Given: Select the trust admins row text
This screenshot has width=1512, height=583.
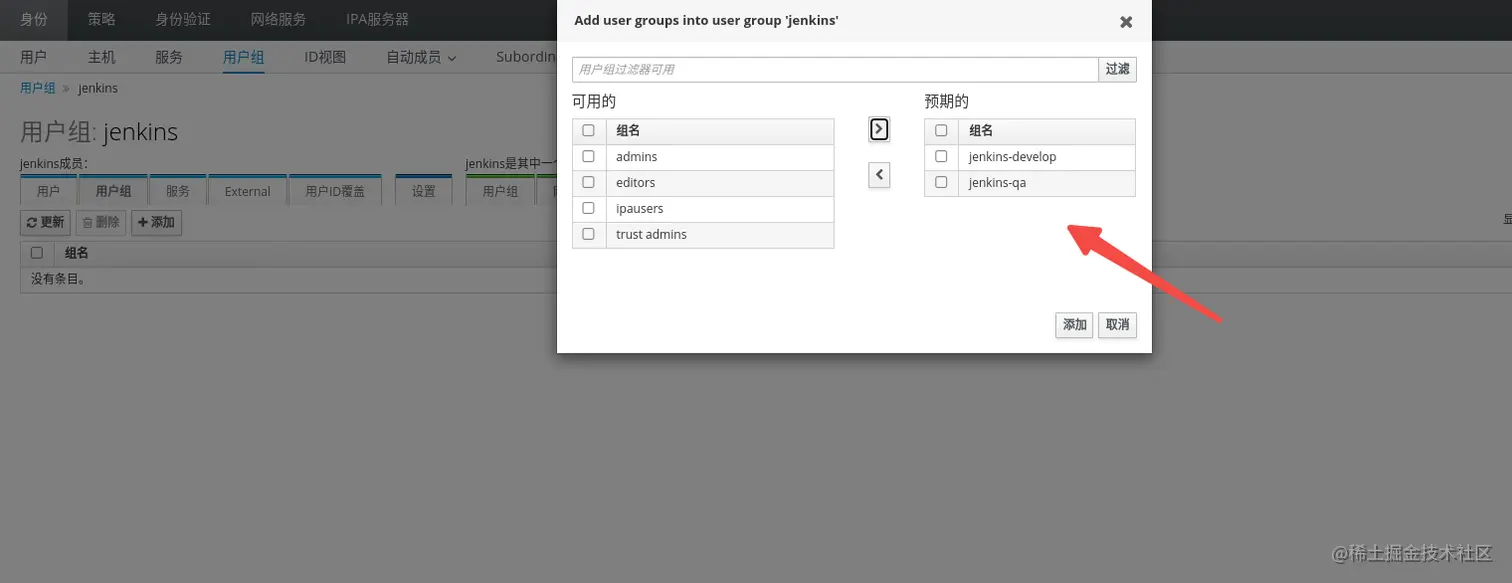Looking at the screenshot, I should tap(651, 234).
